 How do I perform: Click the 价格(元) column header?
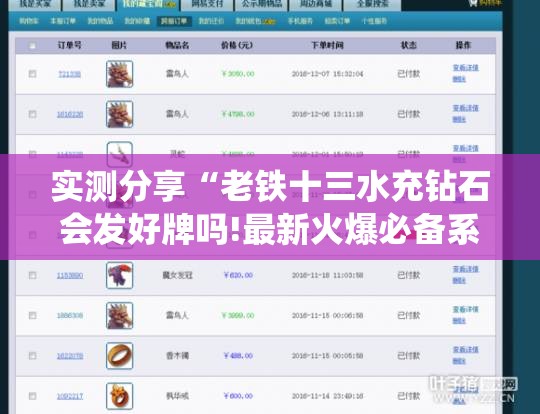pyautogui.click(x=237, y=45)
